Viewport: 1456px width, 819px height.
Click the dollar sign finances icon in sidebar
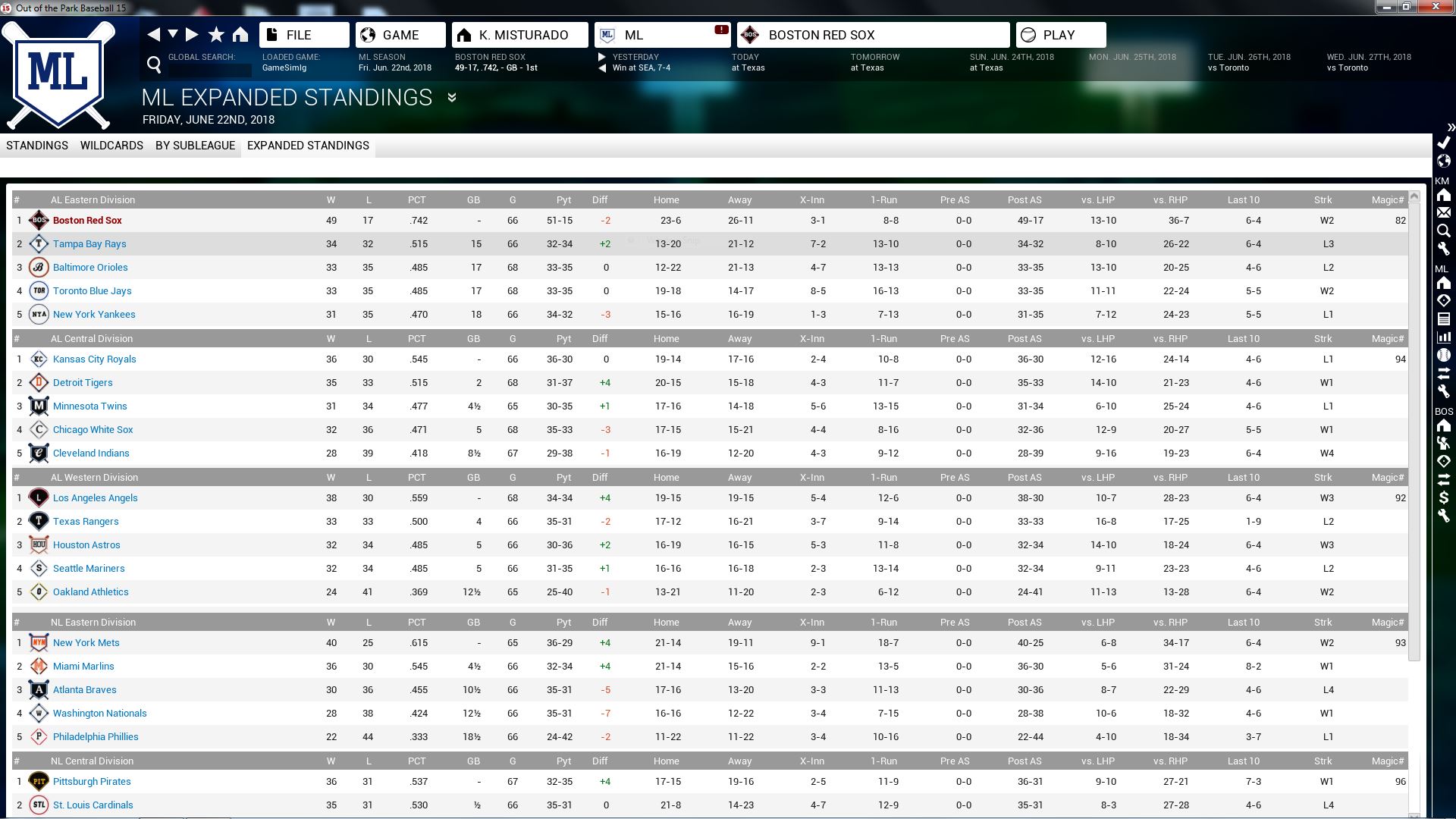pos(1443,497)
